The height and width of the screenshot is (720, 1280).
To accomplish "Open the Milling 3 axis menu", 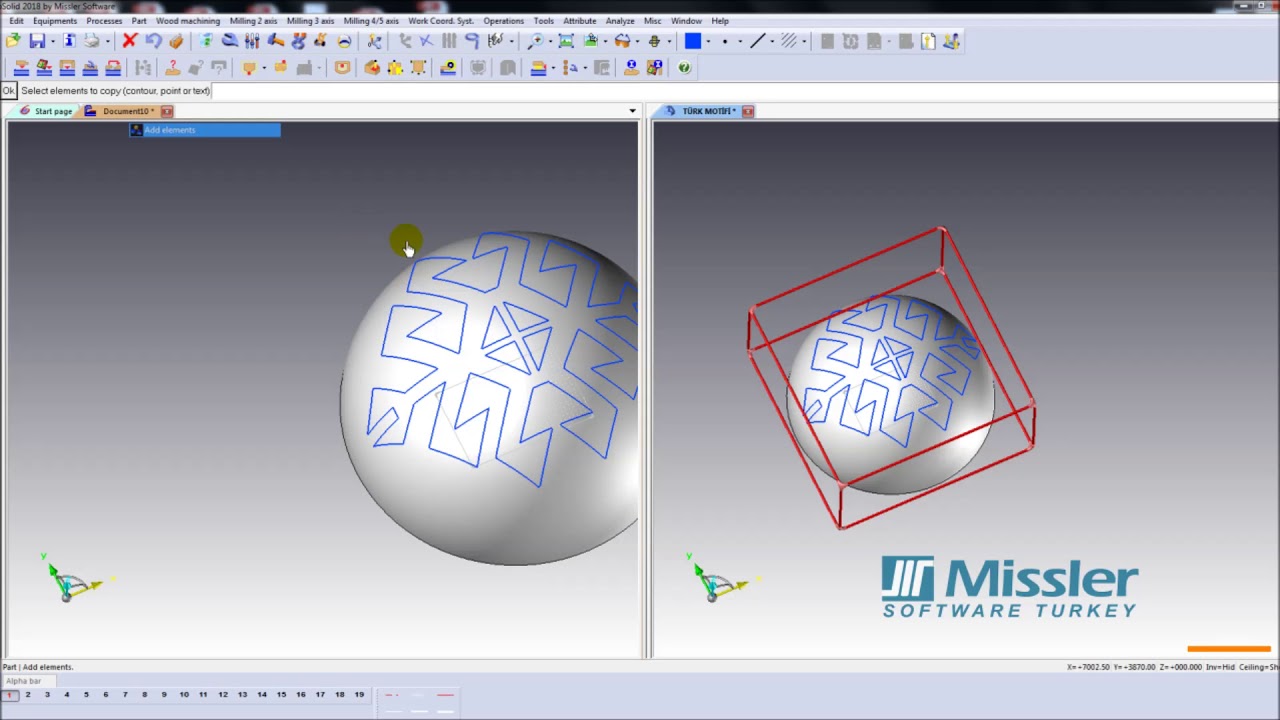I will pos(310,20).
